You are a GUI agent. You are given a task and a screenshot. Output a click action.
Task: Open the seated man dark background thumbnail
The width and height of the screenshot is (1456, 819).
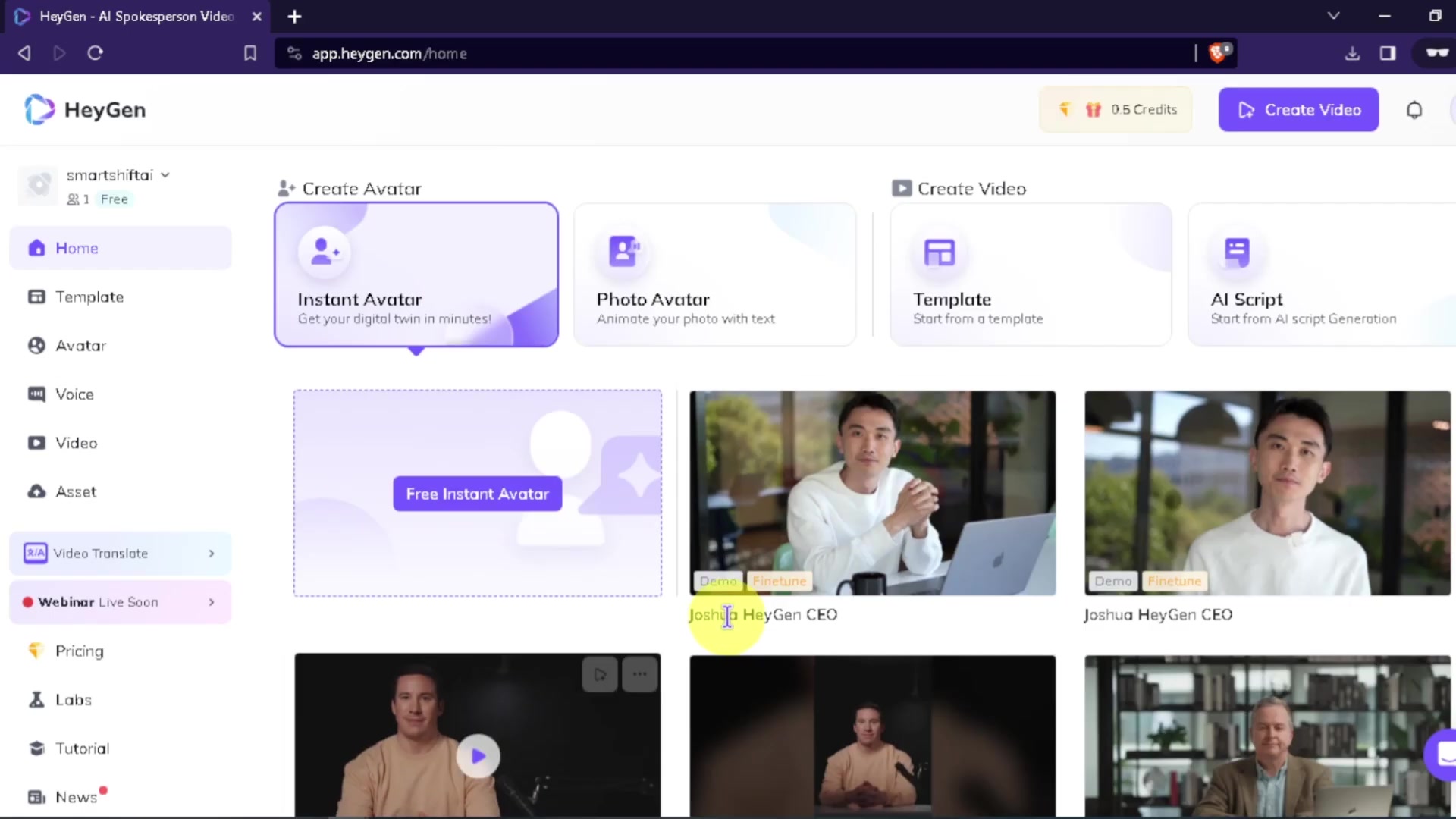(x=872, y=736)
